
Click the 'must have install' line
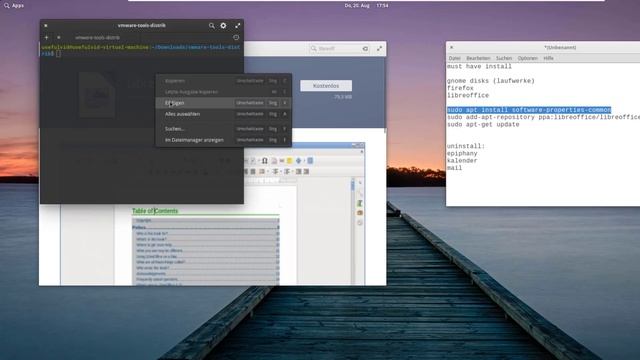479,66
